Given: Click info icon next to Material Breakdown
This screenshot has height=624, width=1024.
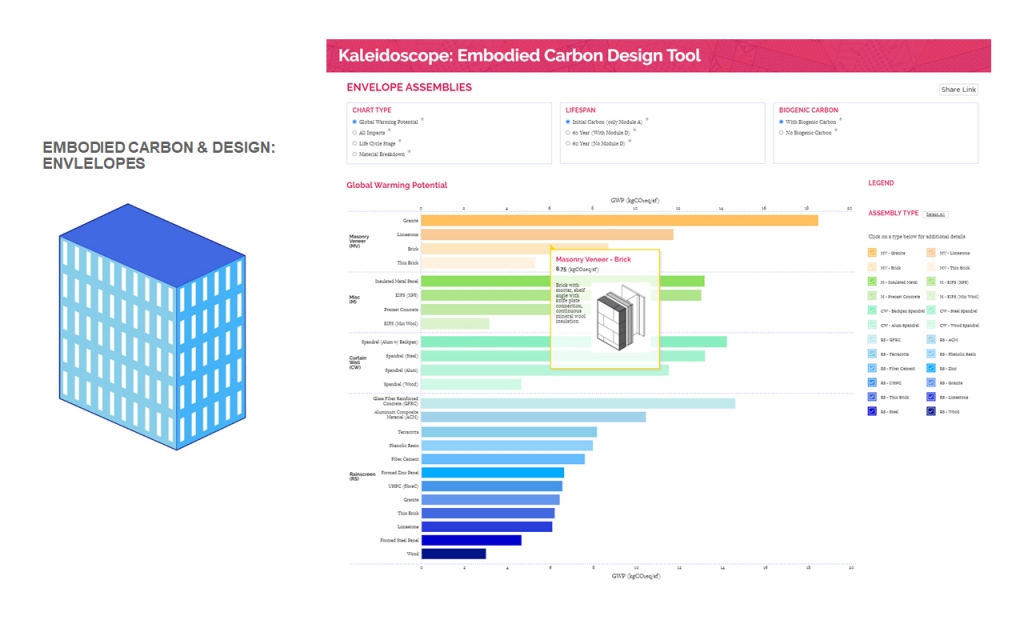Looking at the screenshot, I should click(410, 152).
